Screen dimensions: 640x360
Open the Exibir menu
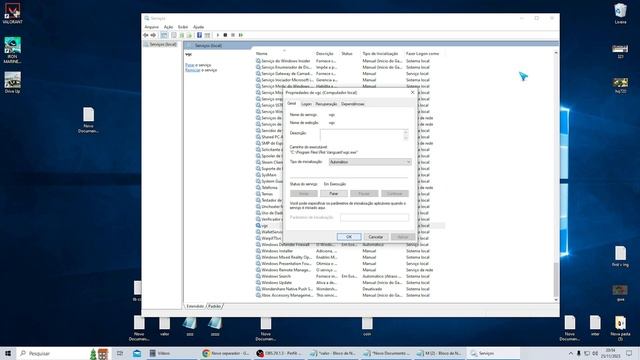pos(183,27)
